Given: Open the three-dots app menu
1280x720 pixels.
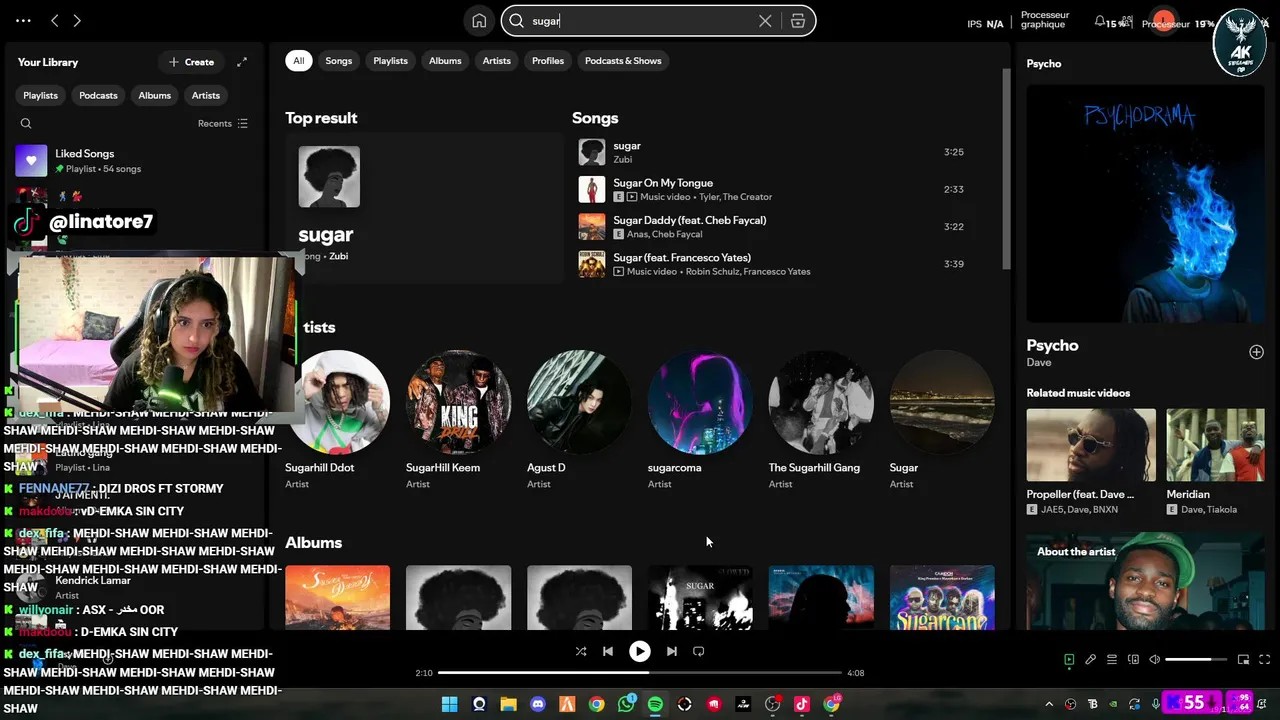Looking at the screenshot, I should pos(23,21).
